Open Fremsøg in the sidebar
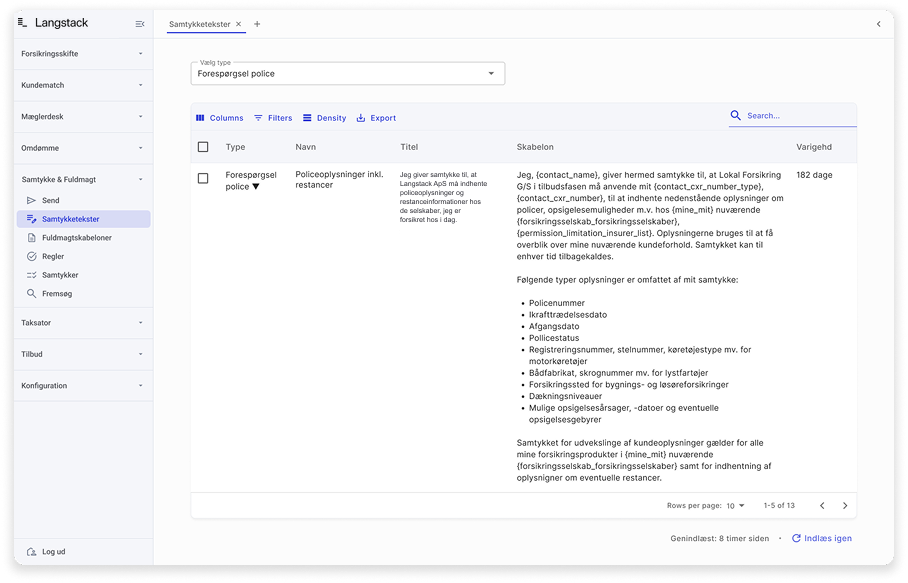 click(x=83, y=294)
